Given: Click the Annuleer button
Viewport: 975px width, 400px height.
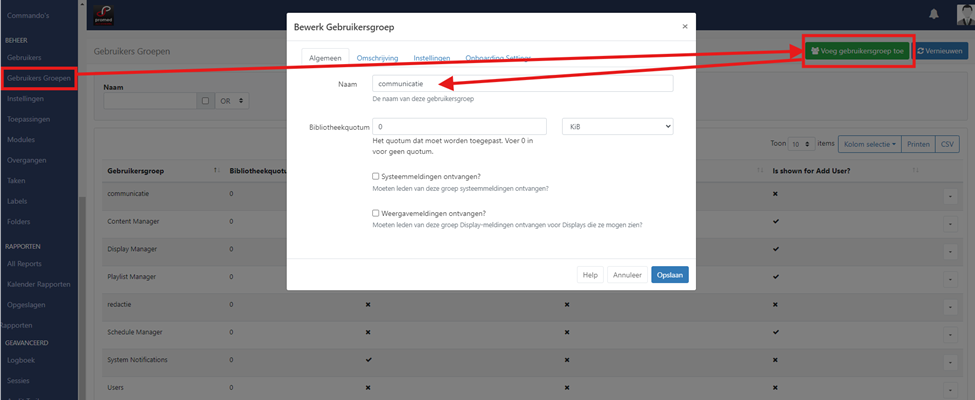Looking at the screenshot, I should [626, 274].
